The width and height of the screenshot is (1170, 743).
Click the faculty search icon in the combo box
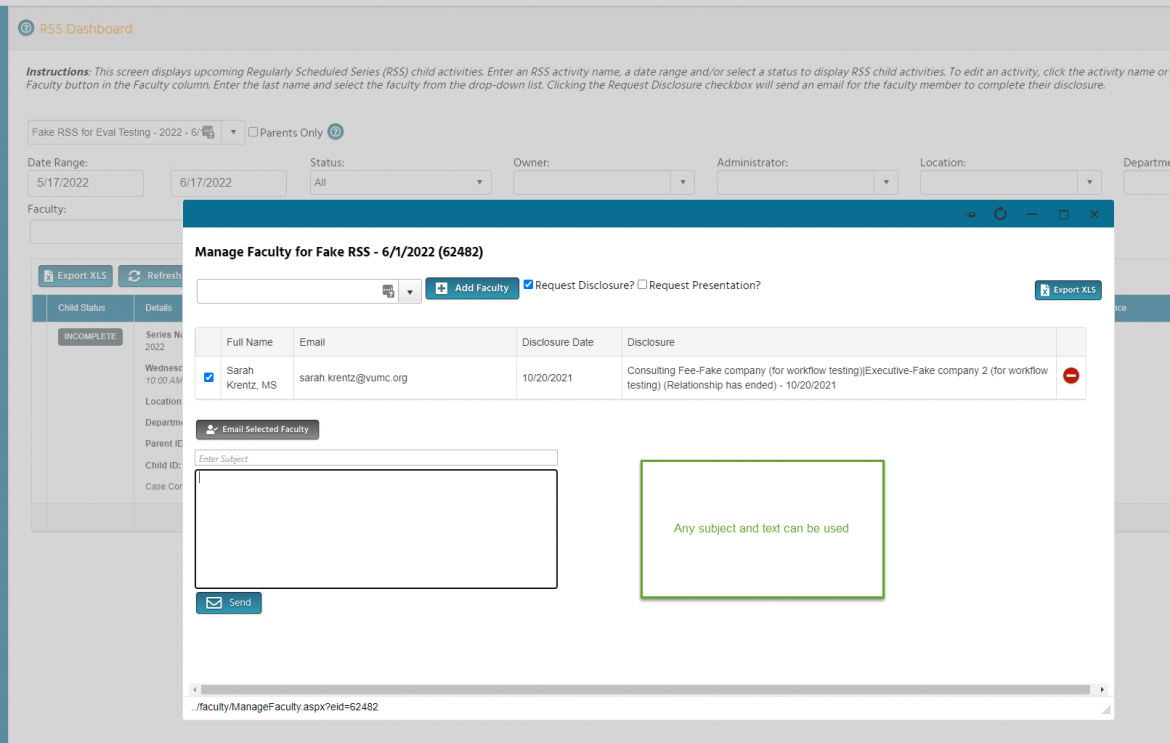coord(387,288)
